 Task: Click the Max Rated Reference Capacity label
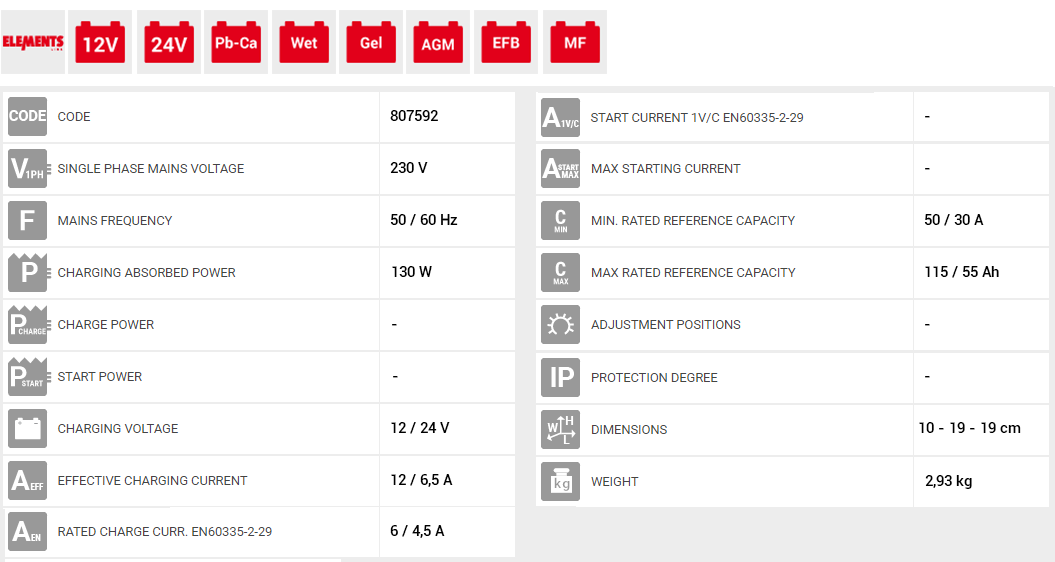coord(693,273)
